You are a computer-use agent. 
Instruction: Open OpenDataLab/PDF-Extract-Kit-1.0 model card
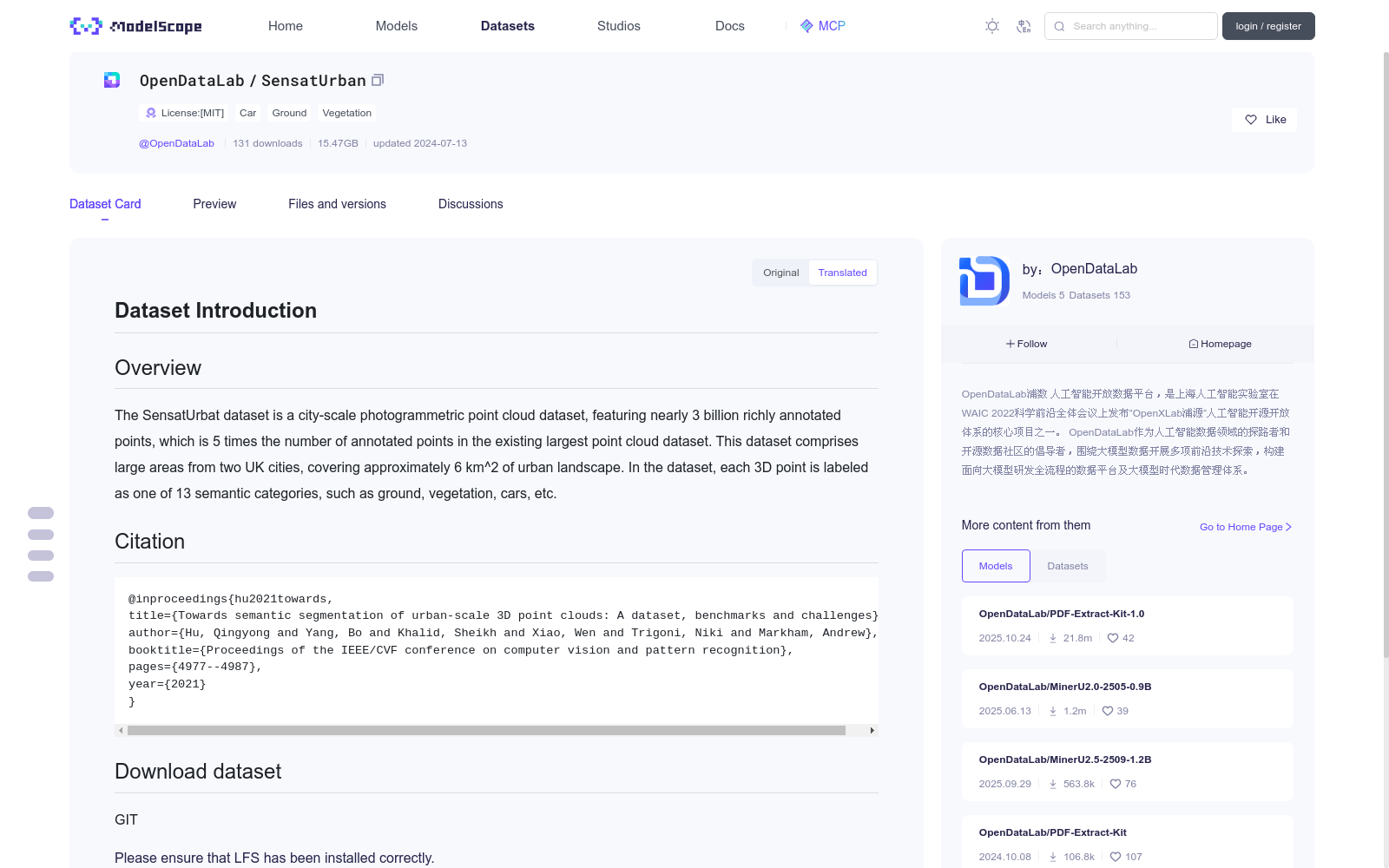[1128, 626]
